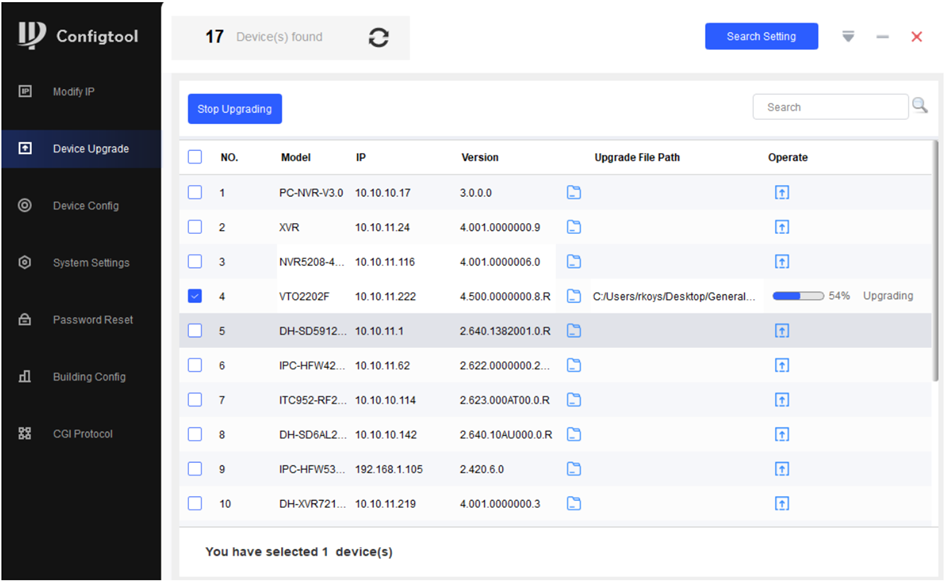Uncheck the VTO2202F device checkbox
The height and width of the screenshot is (583, 945).
pyautogui.click(x=195, y=296)
